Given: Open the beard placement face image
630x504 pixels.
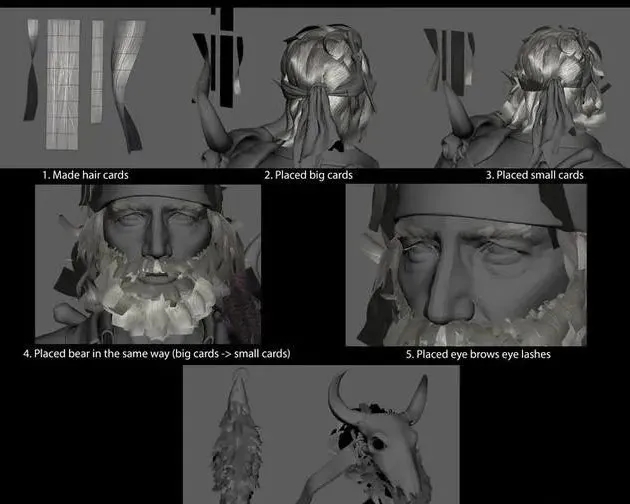Looking at the screenshot, I should click(148, 264).
